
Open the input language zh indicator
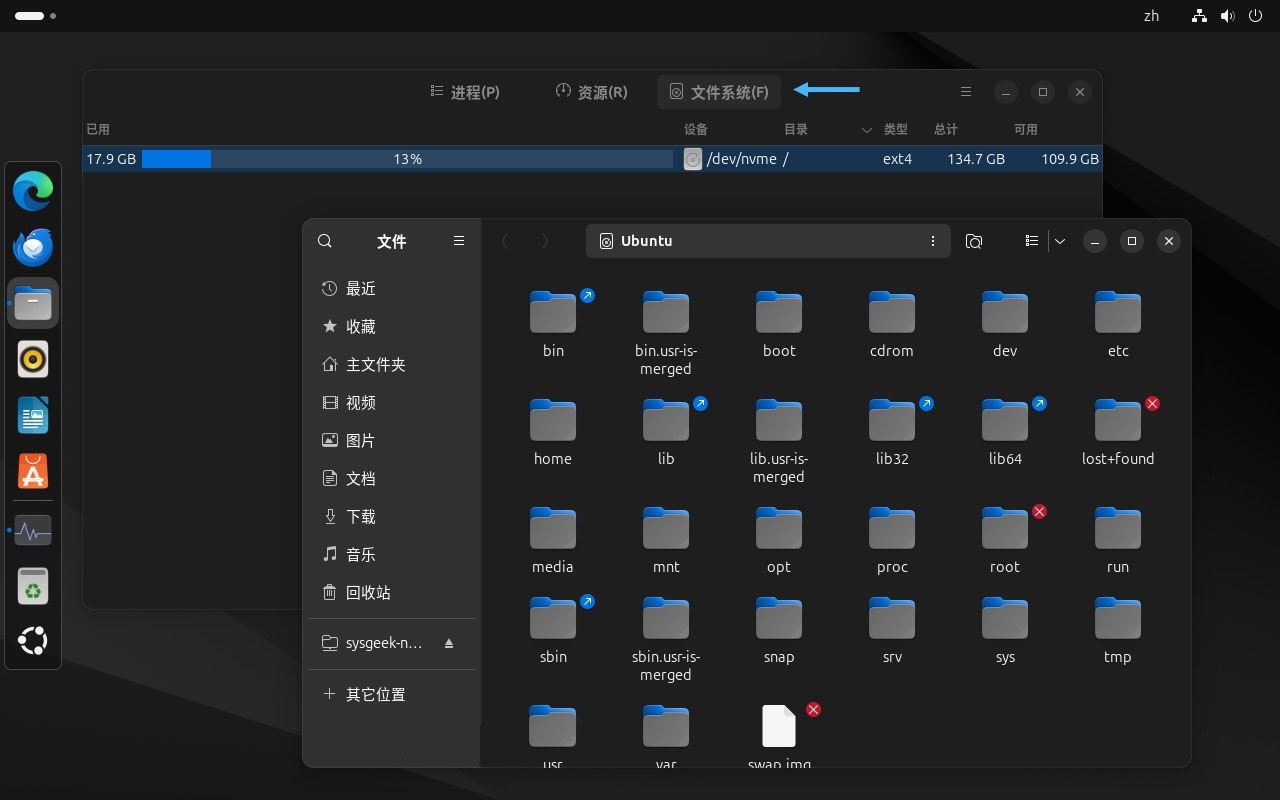point(1150,16)
